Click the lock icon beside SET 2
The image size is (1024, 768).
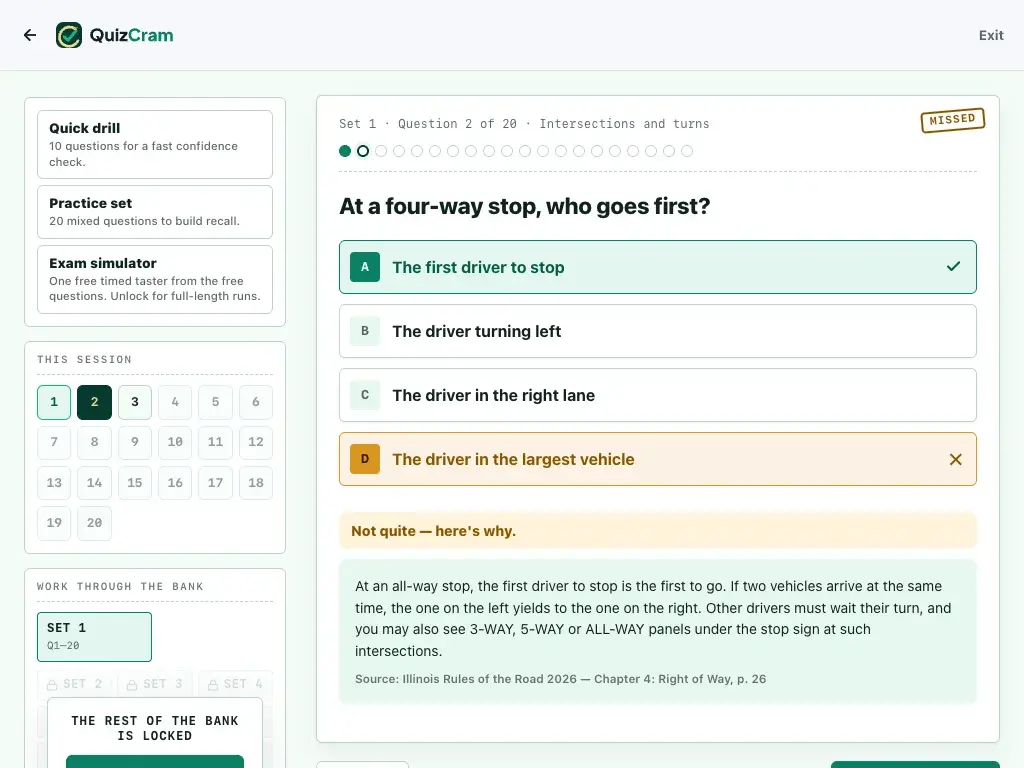[x=52, y=684]
